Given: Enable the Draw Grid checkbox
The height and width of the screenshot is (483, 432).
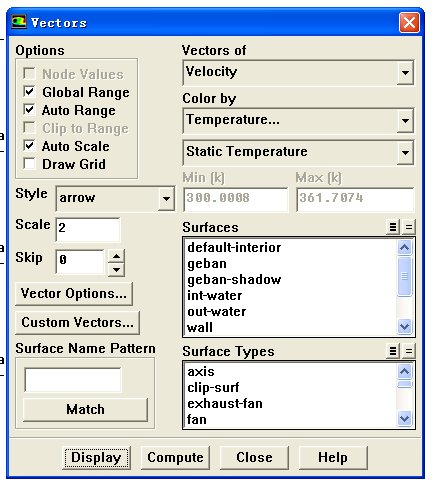Looking at the screenshot, I should (29, 164).
